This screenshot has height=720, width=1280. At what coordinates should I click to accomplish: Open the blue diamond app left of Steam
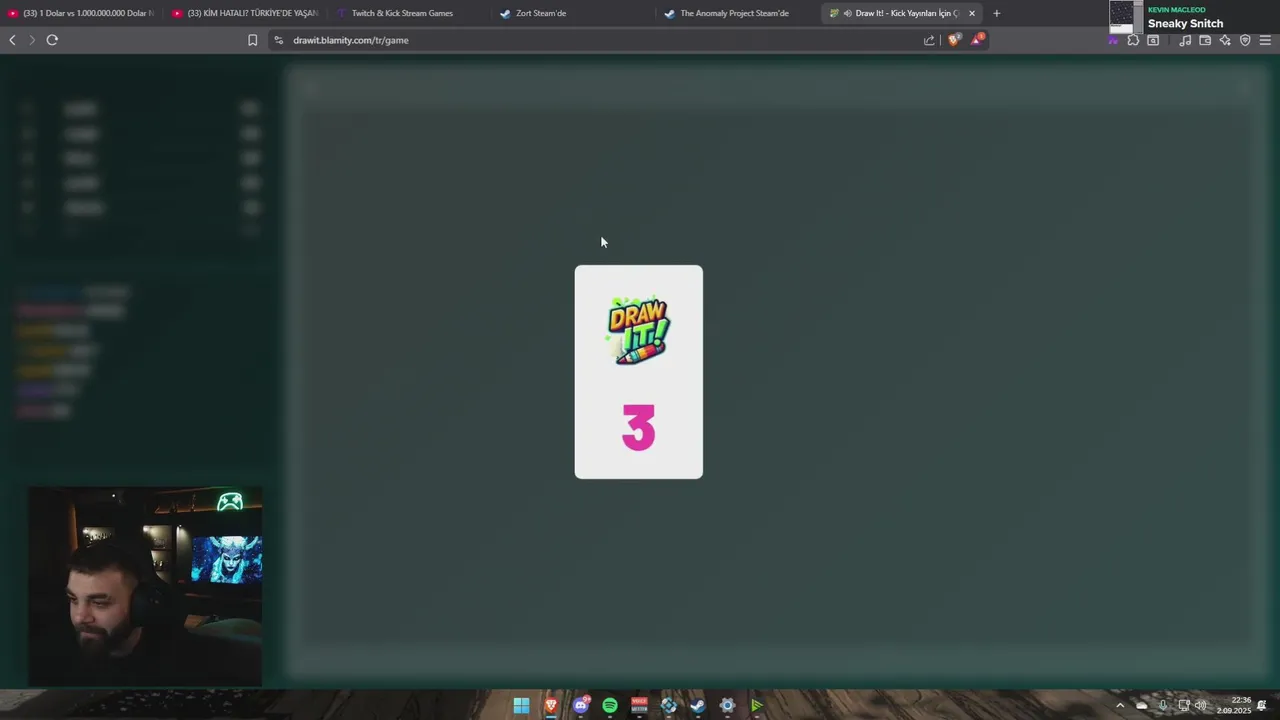pyautogui.click(x=669, y=706)
